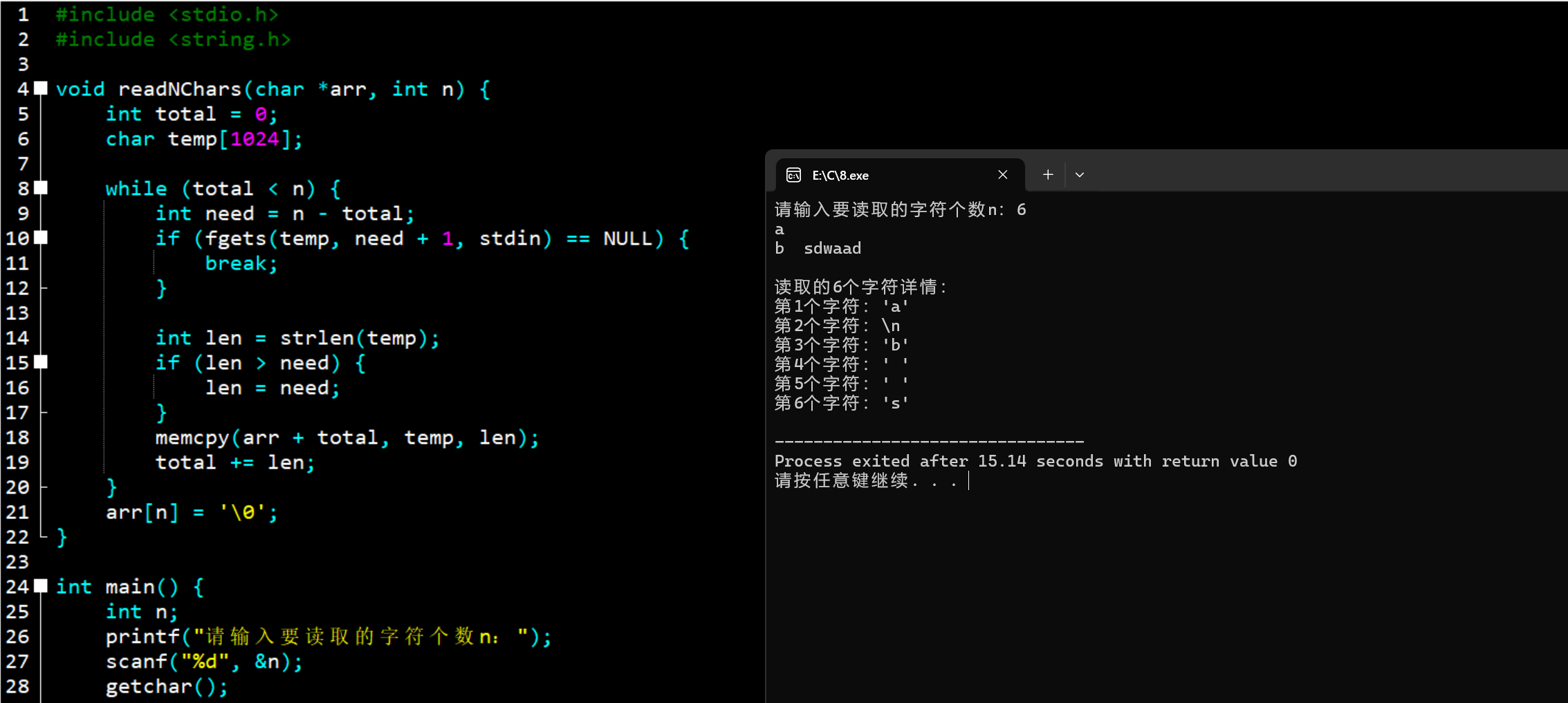The height and width of the screenshot is (703, 1568).
Task: Close the E:\C\8.exe terminal tab
Action: (1003, 175)
